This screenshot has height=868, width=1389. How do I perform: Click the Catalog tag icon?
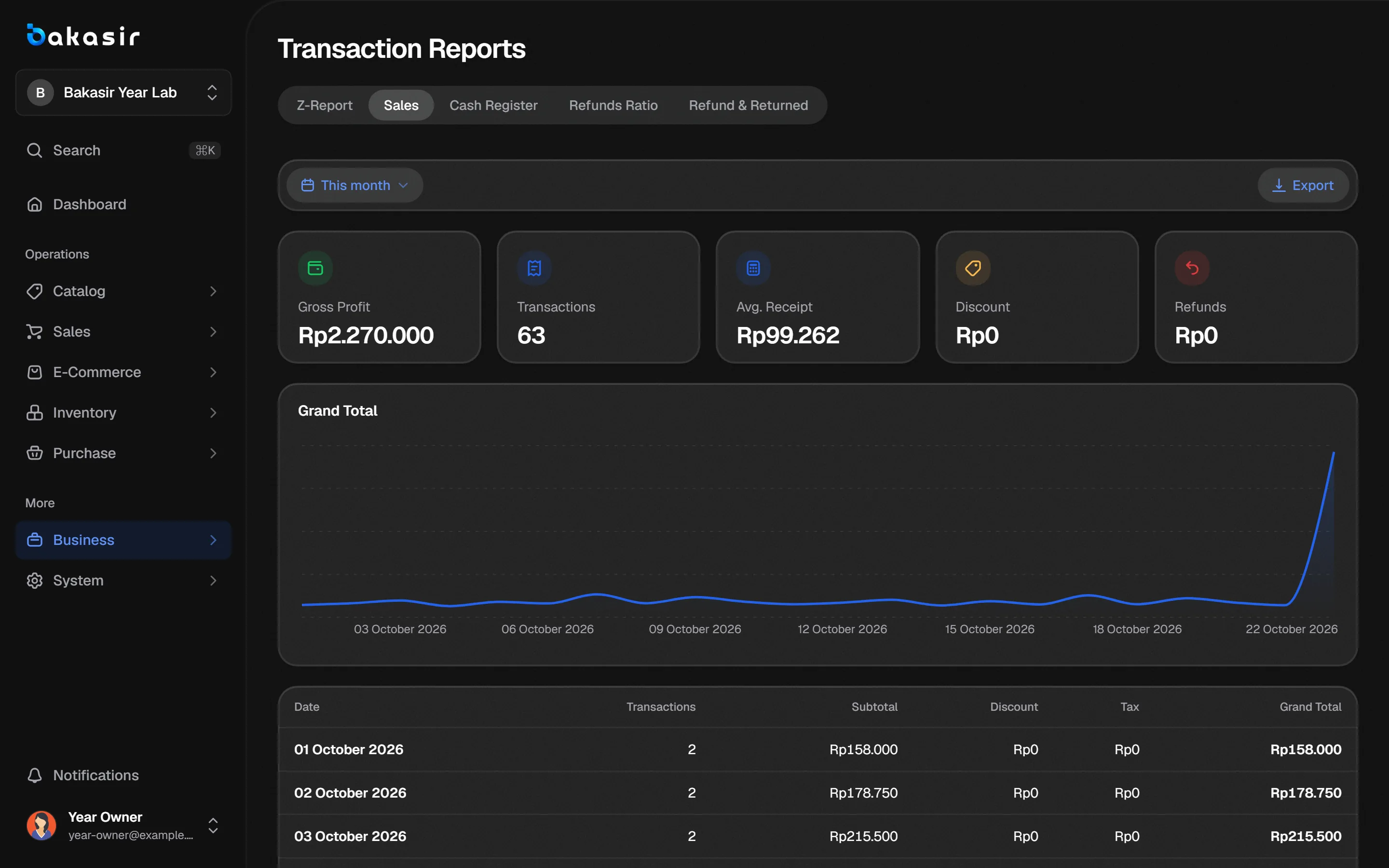[34, 291]
